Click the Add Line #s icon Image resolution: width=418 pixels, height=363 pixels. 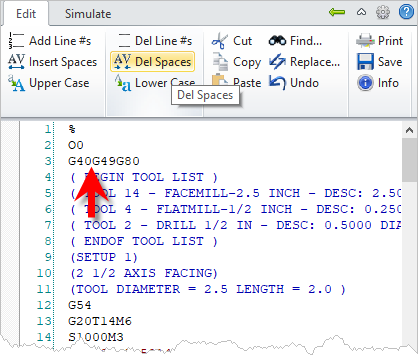point(16,41)
